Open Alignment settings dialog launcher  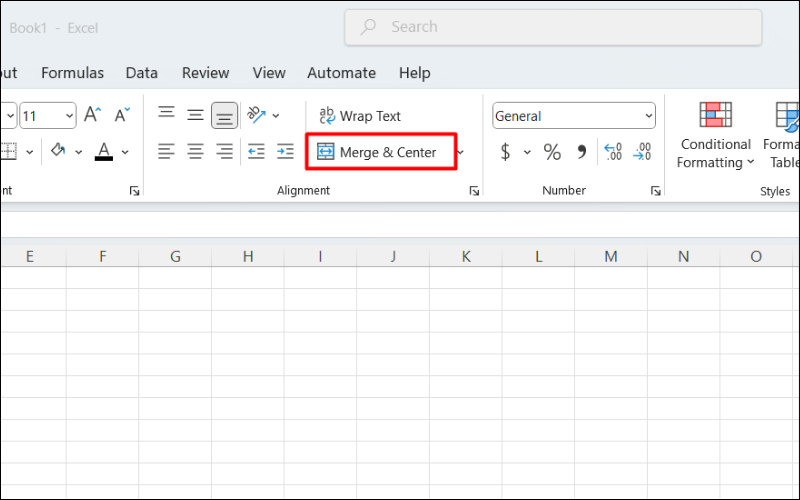coord(474,190)
